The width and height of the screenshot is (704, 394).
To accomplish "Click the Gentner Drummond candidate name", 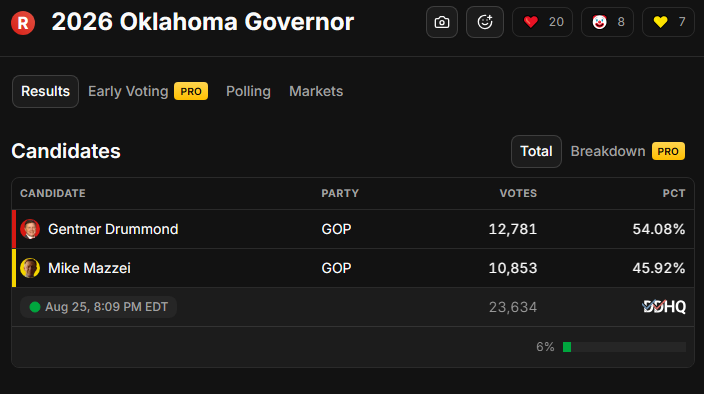I will click(113, 229).
